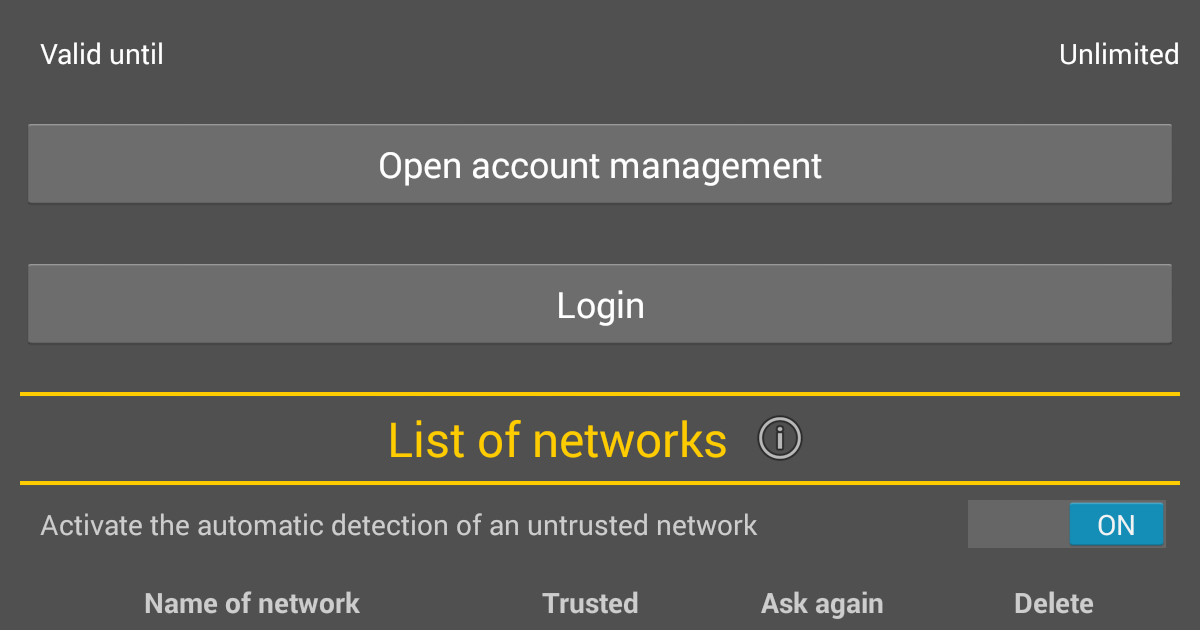Click the Open account management button
Image resolution: width=1200 pixels, height=630 pixels.
click(600, 164)
